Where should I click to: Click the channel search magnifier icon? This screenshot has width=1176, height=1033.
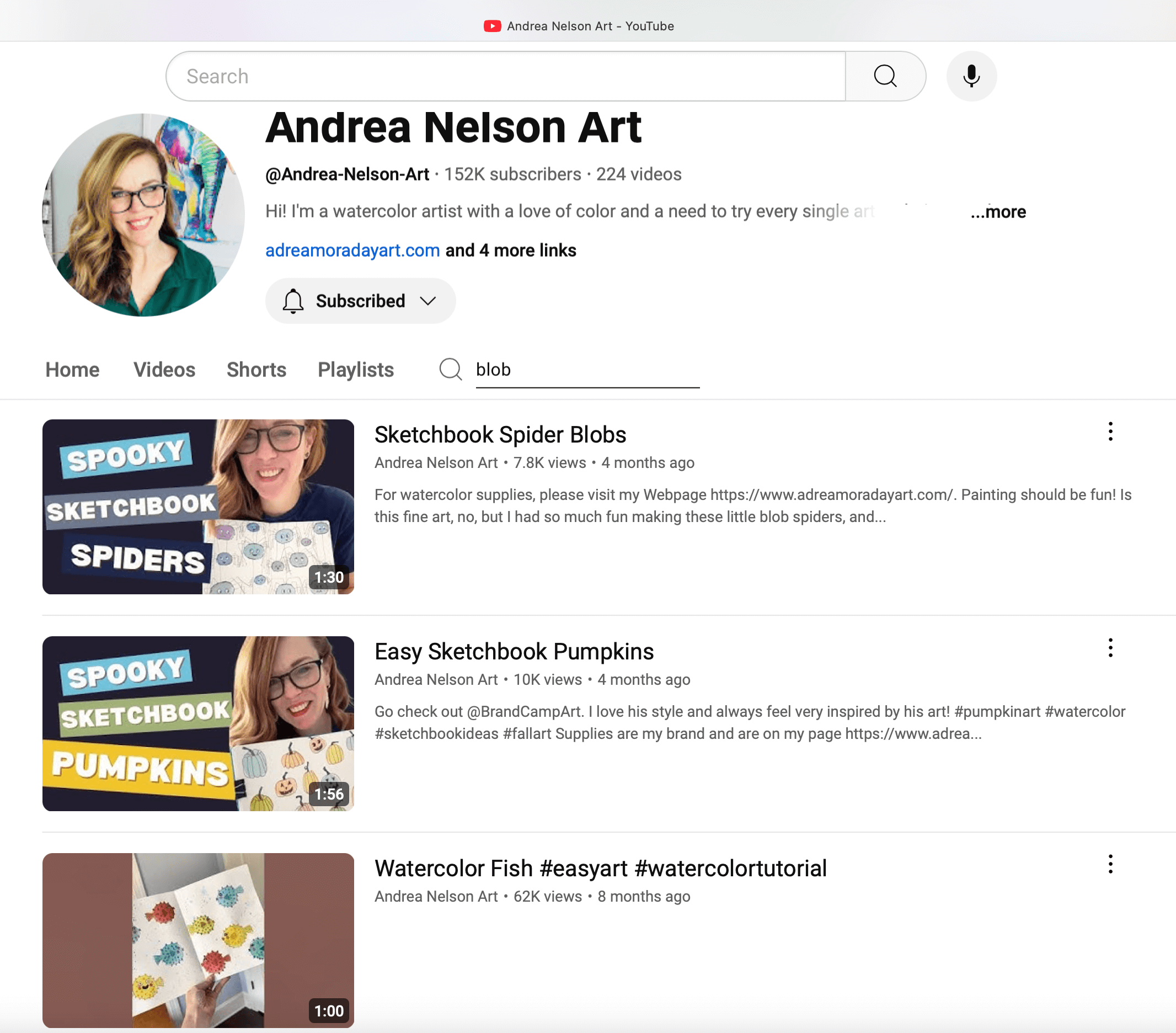point(450,370)
